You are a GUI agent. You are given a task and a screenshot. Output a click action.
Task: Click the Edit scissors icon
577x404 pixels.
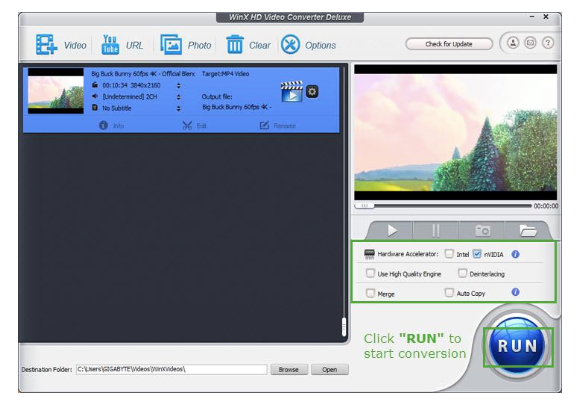187,125
